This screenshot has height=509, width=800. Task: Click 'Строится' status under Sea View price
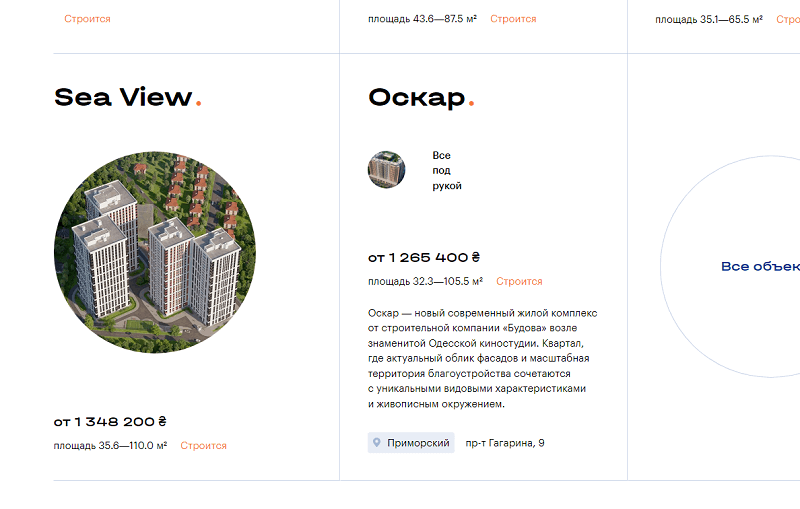pos(204,446)
